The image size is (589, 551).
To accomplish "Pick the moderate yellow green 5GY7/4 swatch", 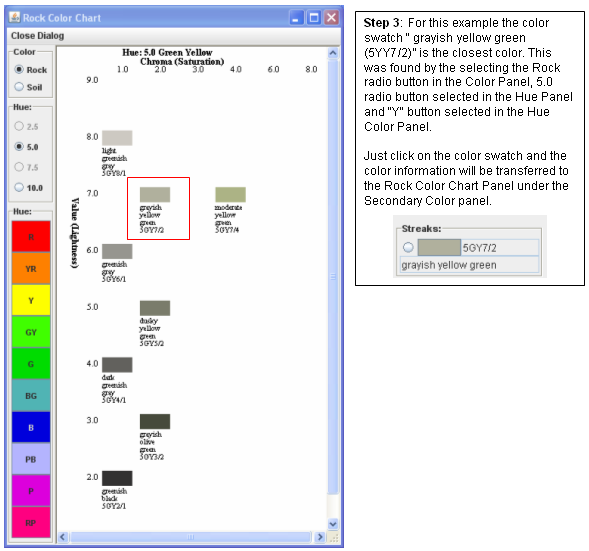I will pos(230,195).
